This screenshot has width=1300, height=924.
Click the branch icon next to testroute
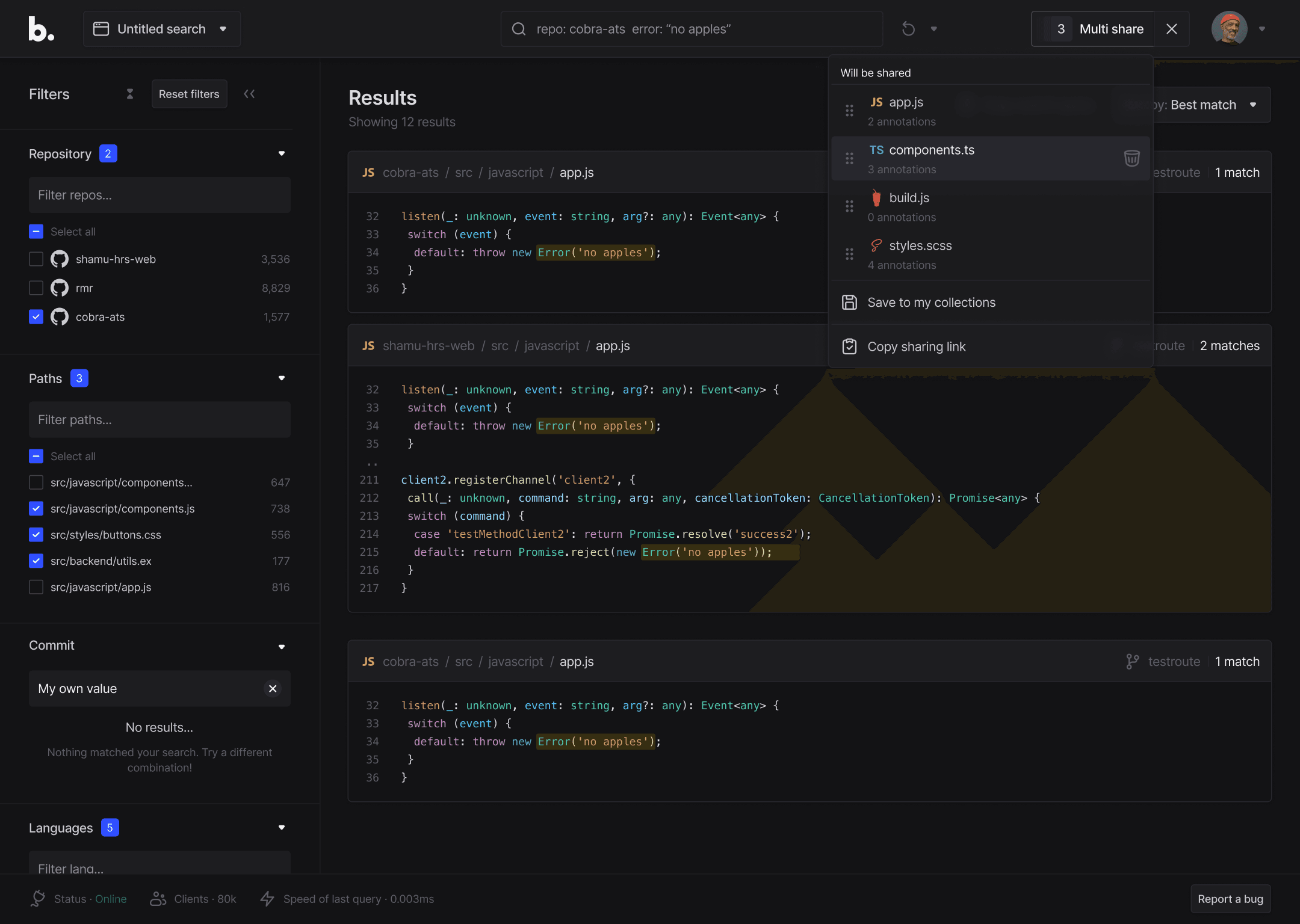click(1132, 662)
